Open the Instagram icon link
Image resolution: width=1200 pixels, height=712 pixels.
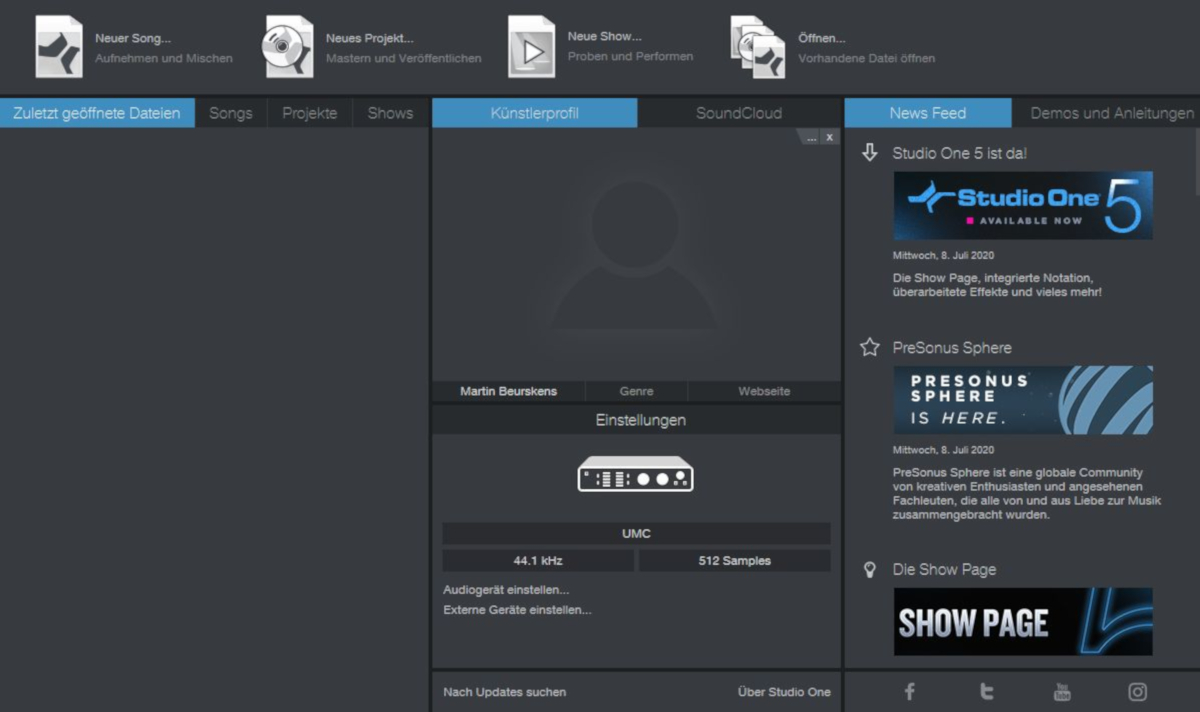click(x=1138, y=691)
